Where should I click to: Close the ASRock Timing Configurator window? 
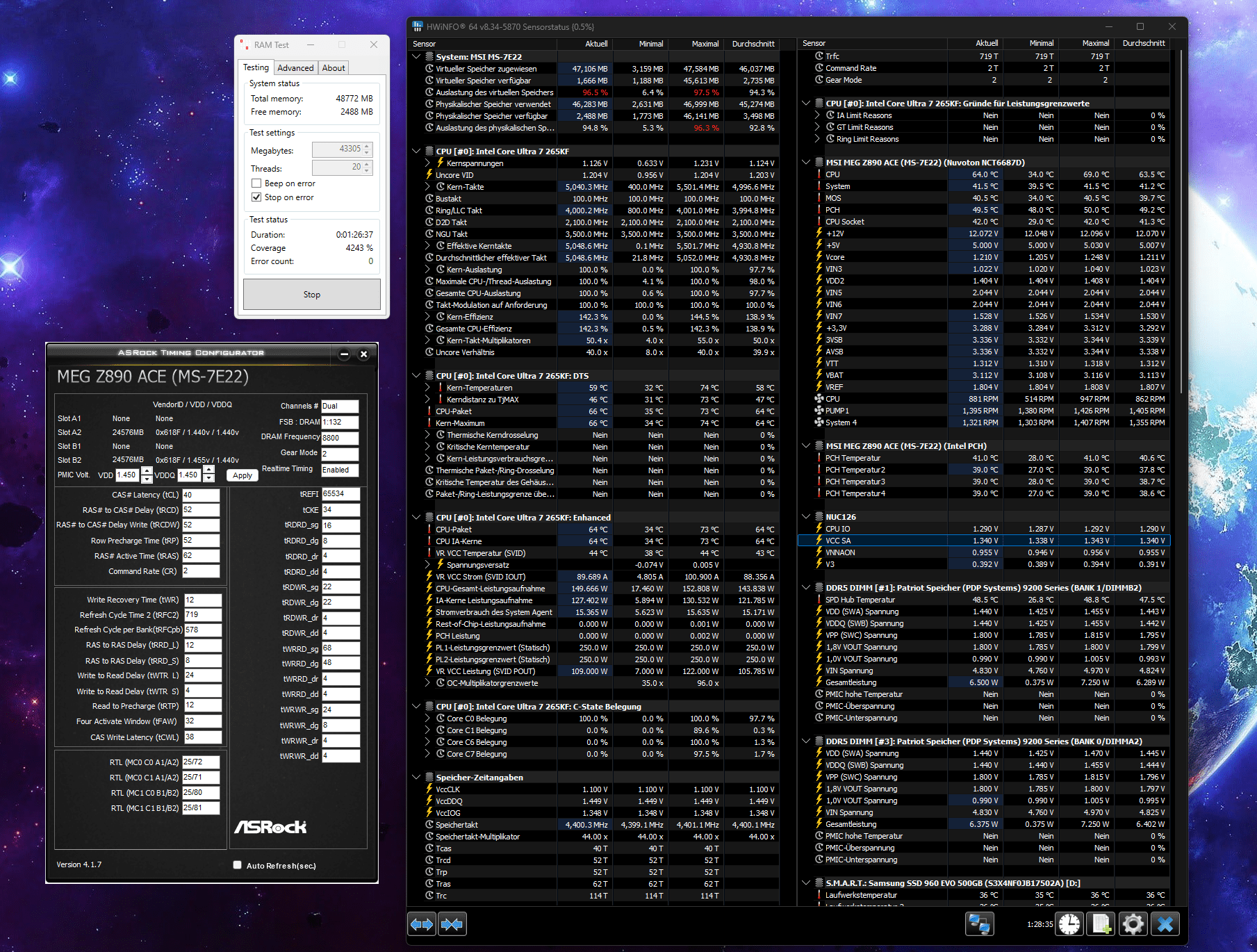363,354
